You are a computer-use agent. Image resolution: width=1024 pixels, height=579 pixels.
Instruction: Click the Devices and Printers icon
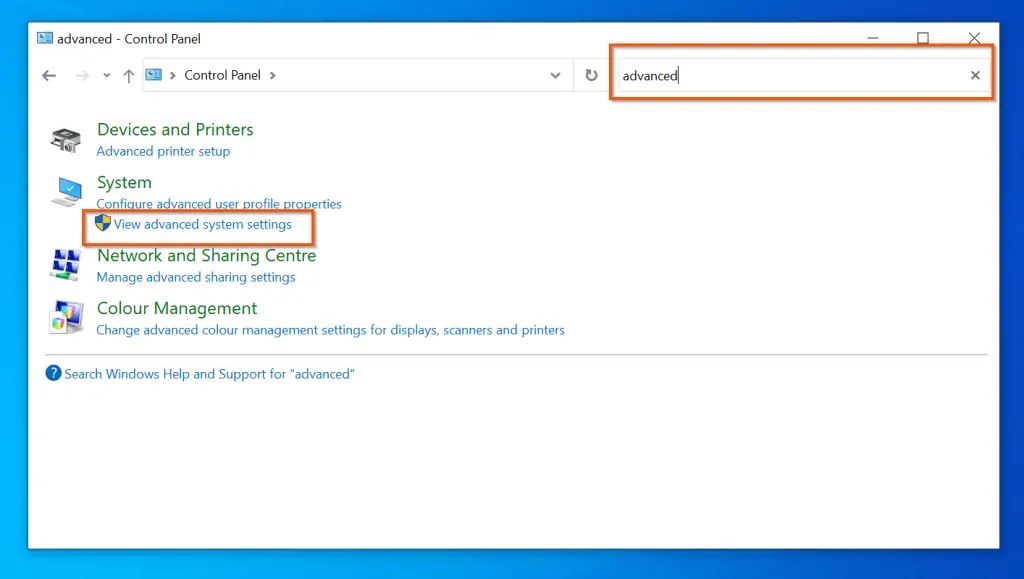66,140
